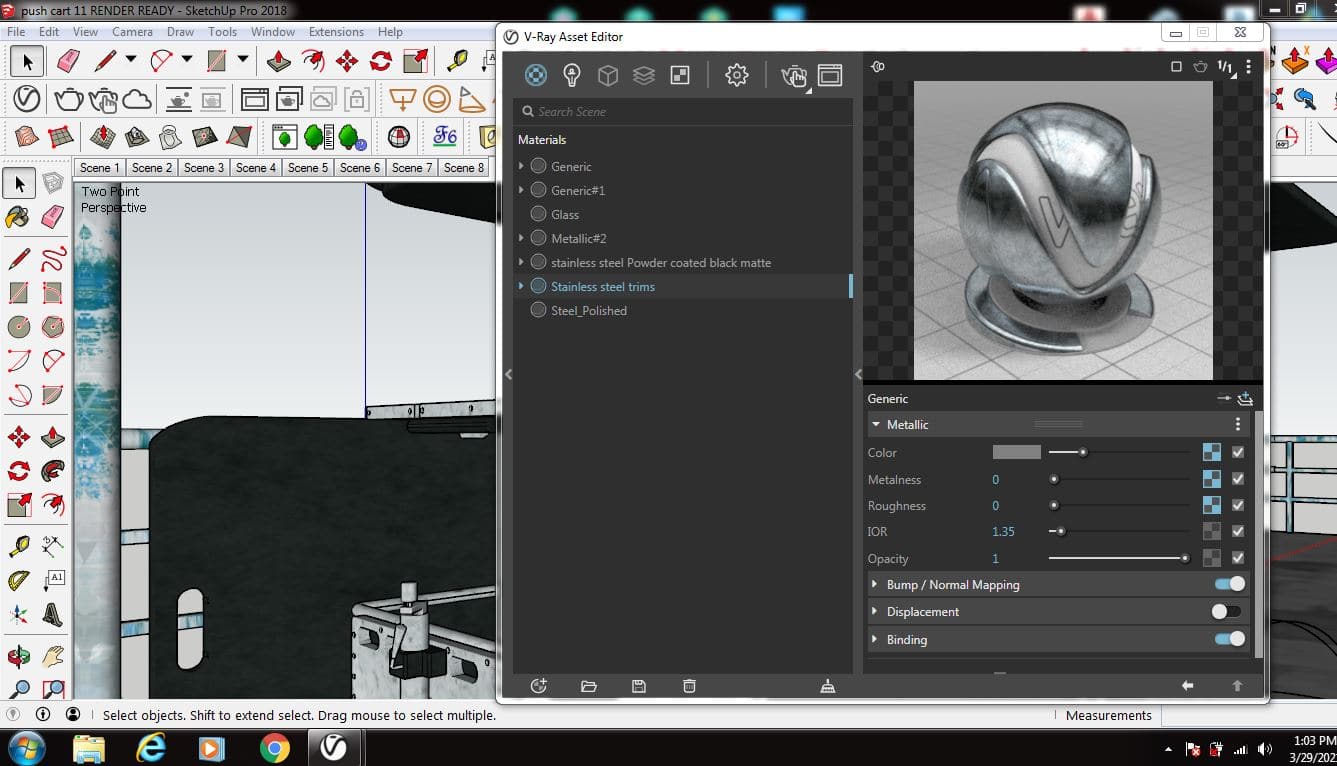Viewport: 1337px width, 766px height.
Task: Click Render with V-Ray Cloud icon
Action: pos(136,99)
